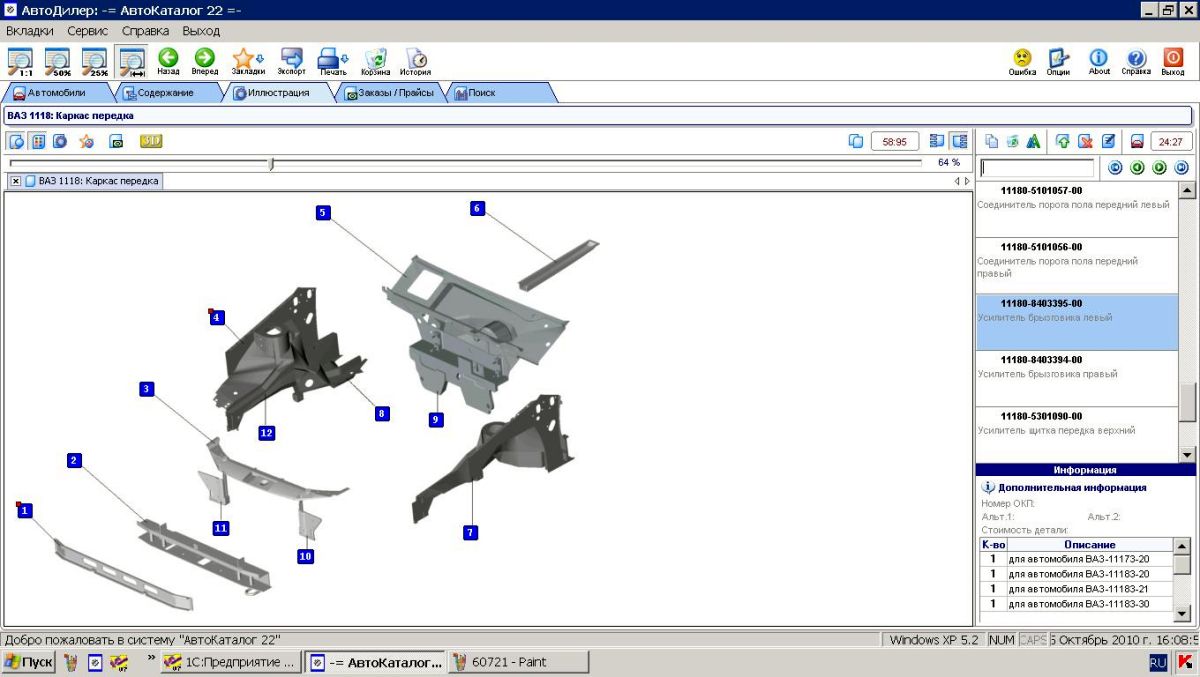Click the star bookmark illustration icon
This screenshot has height=677, width=1200.
point(87,141)
